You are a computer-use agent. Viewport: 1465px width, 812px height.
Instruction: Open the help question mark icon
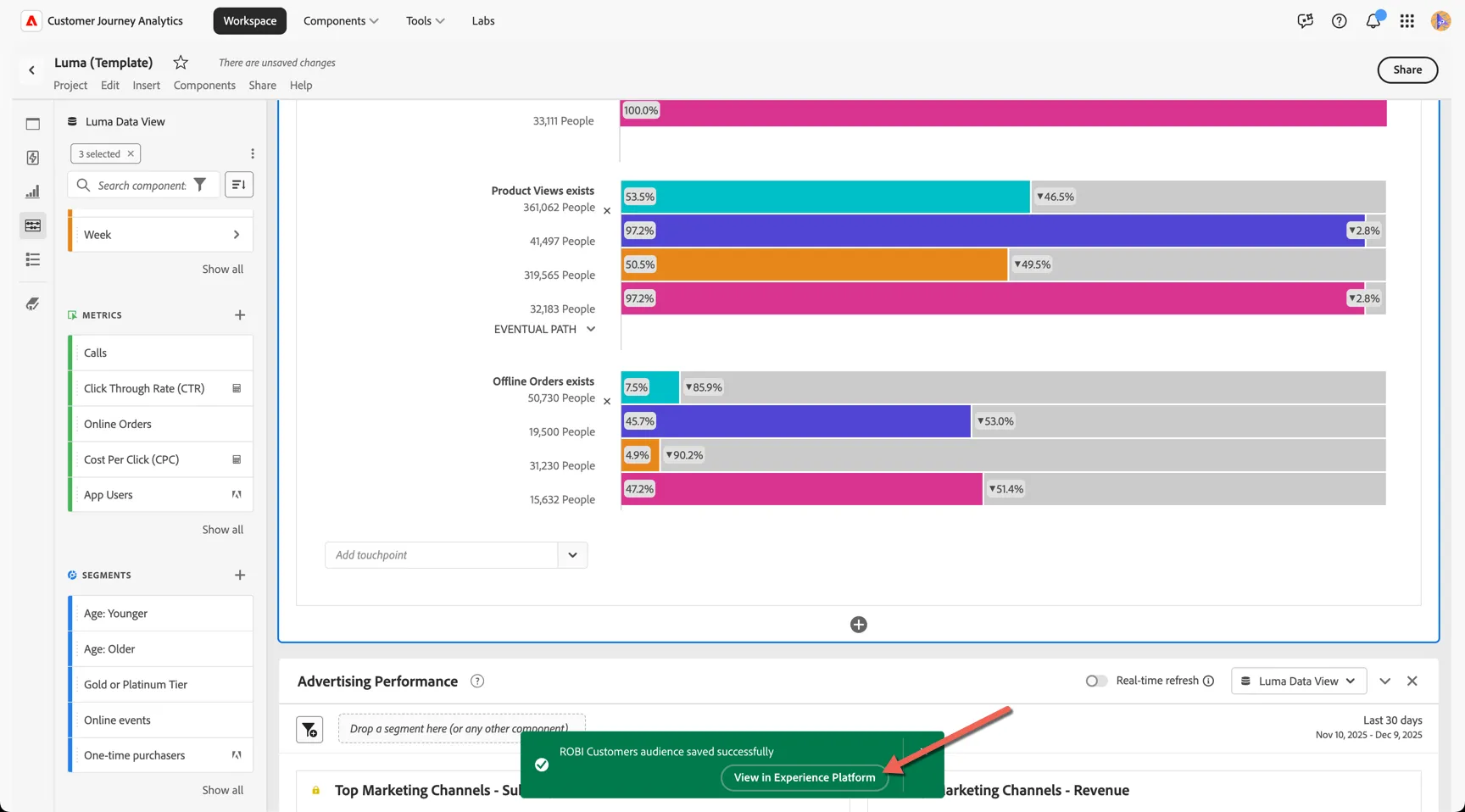[1339, 21]
